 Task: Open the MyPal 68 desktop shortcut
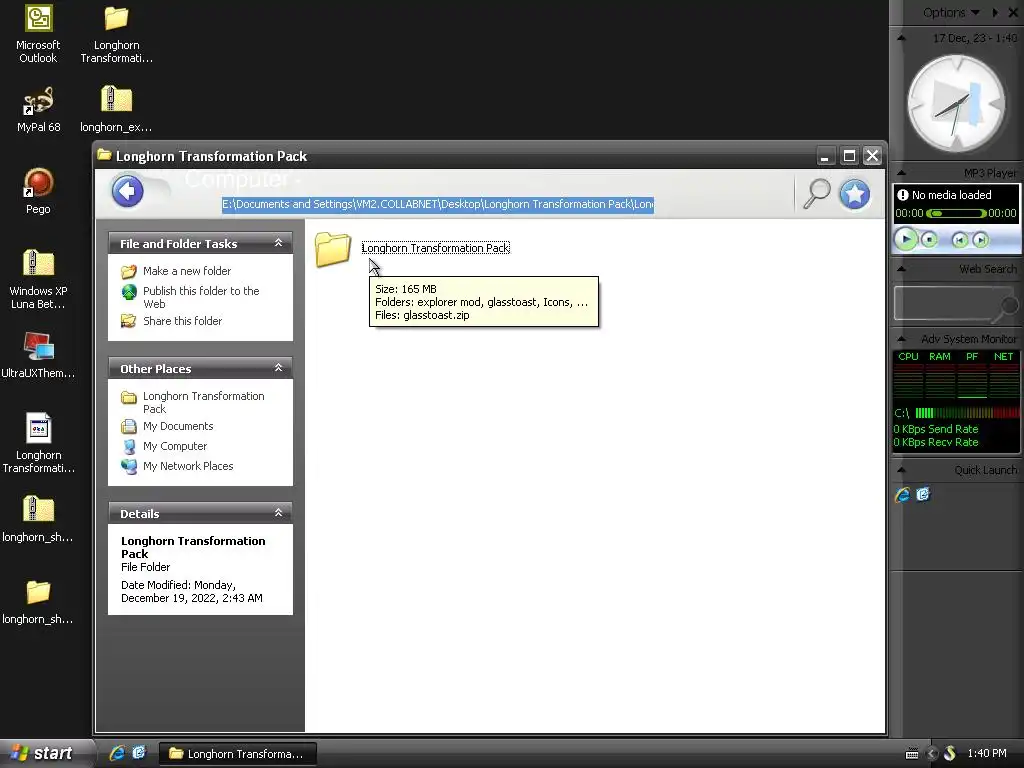click(38, 101)
